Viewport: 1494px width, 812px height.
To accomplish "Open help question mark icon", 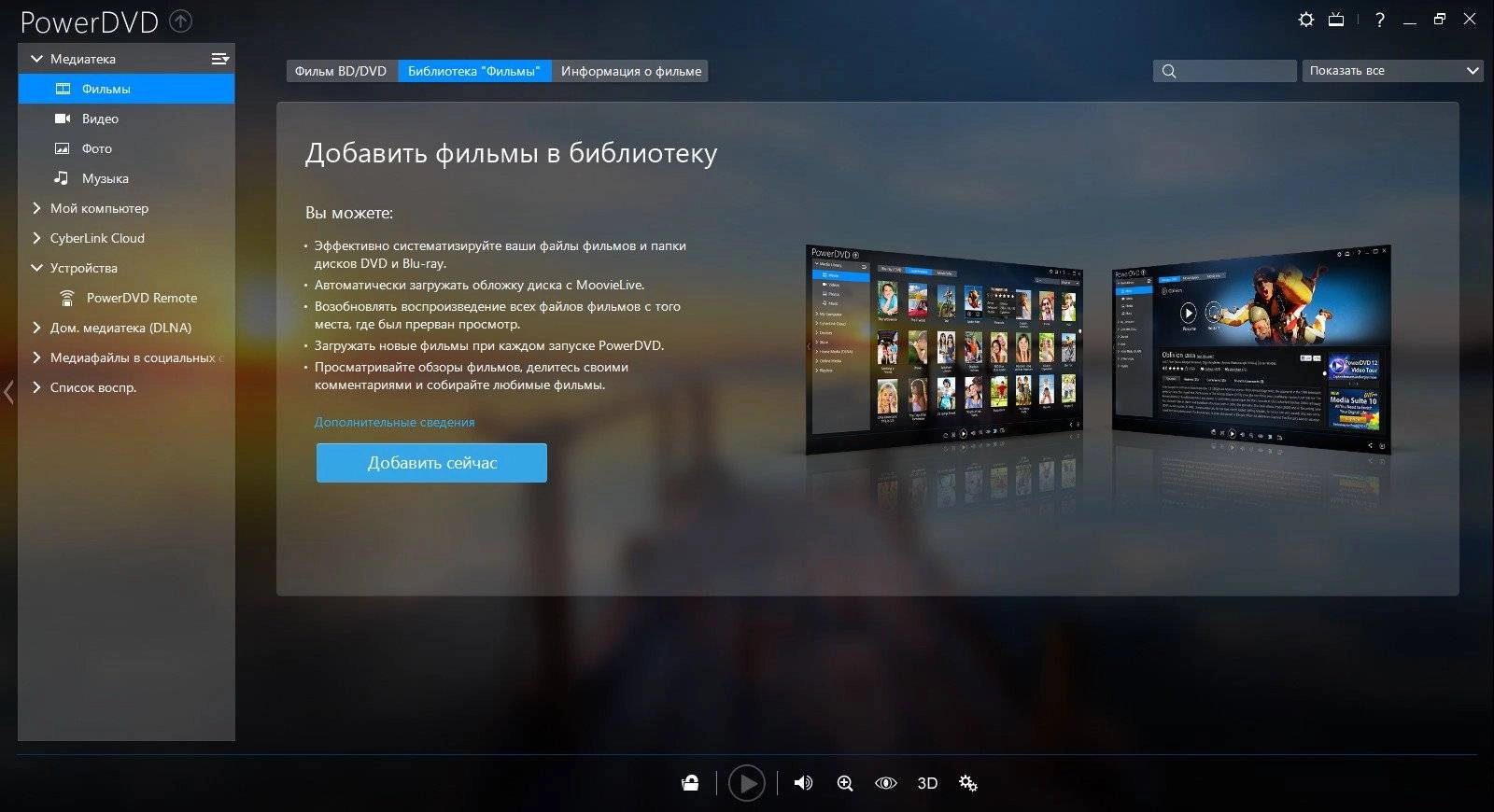I will (x=1380, y=20).
